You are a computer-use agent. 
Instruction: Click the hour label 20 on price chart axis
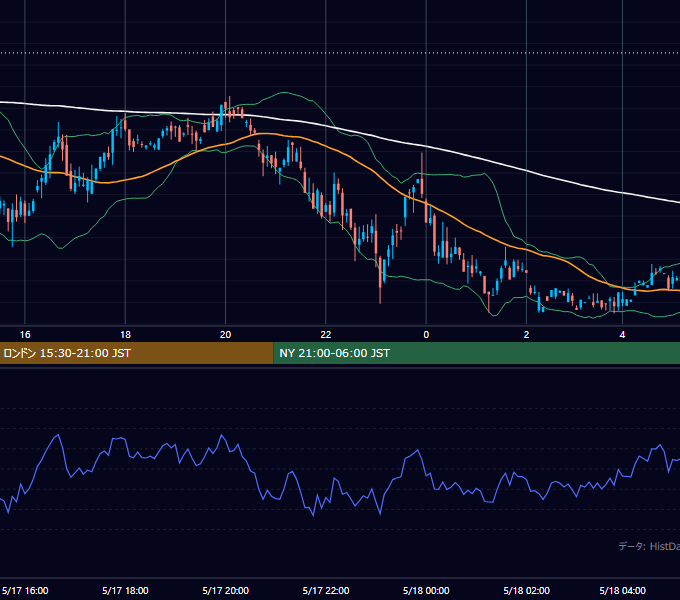(226, 334)
